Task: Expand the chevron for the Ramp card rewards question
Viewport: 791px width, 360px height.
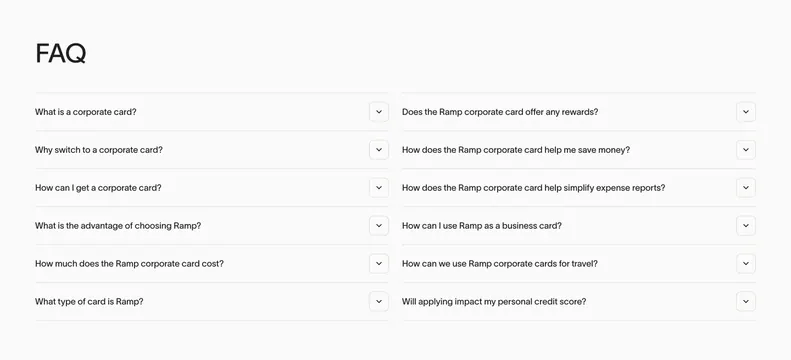Action: (746, 112)
